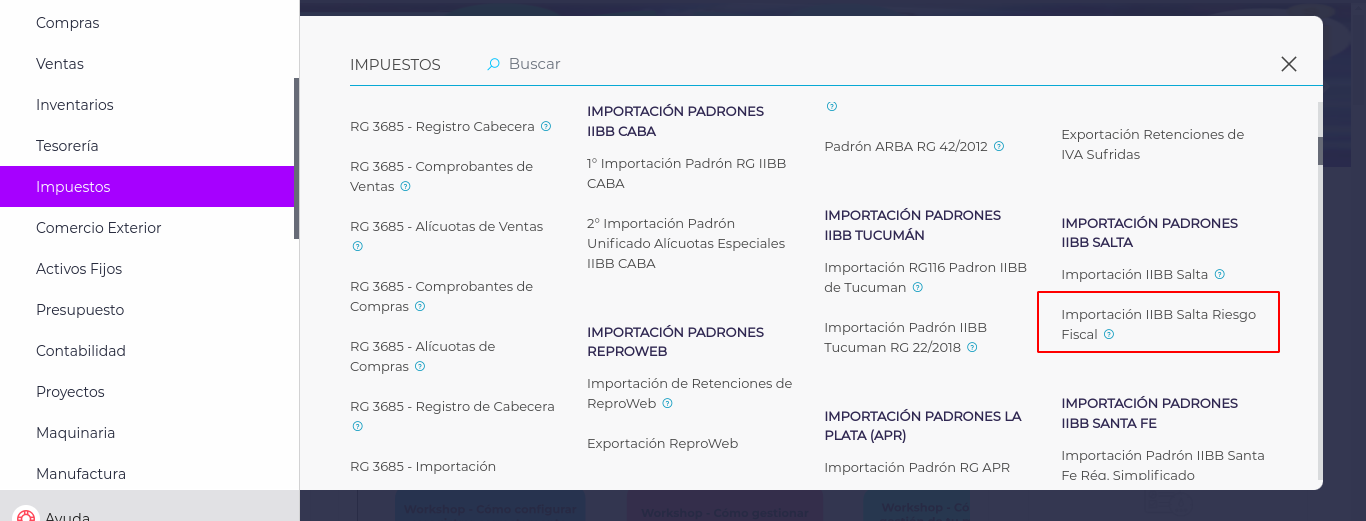Open 2° Importación Padrón Unificado Alícuotas Especiales
The width and height of the screenshot is (1366, 521).
point(686,244)
